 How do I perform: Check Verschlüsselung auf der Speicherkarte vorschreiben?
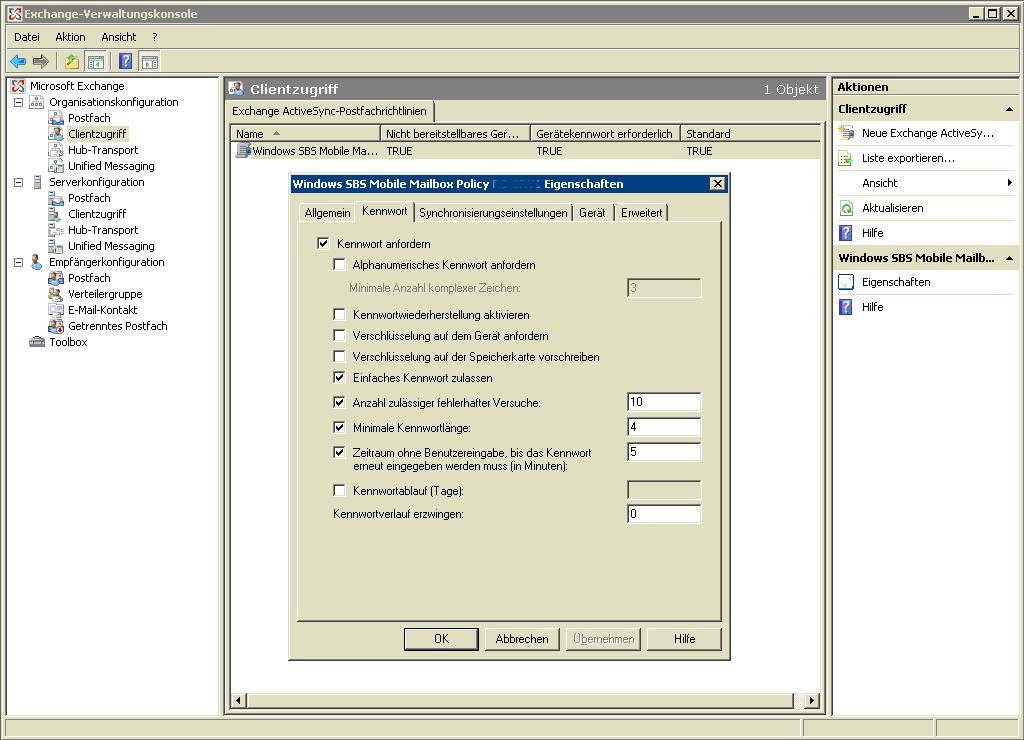pos(339,357)
